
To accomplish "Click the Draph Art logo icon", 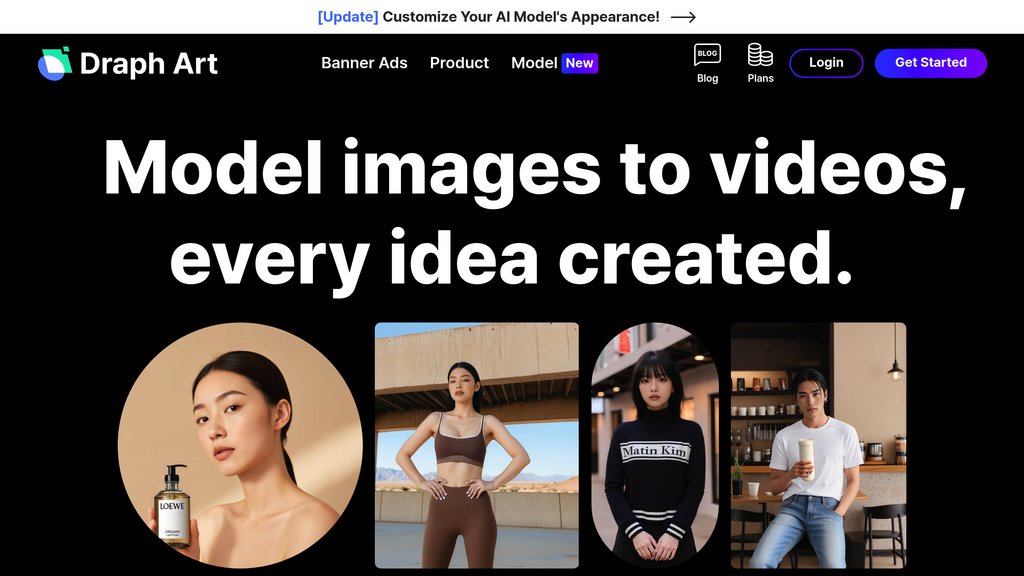I will coord(55,63).
